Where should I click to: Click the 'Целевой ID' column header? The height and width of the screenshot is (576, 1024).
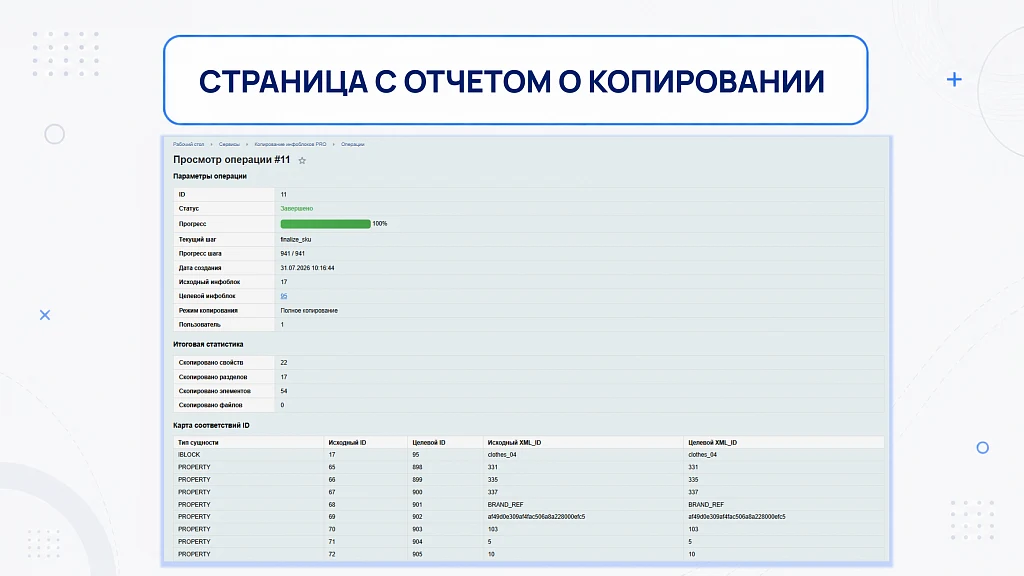pos(428,443)
